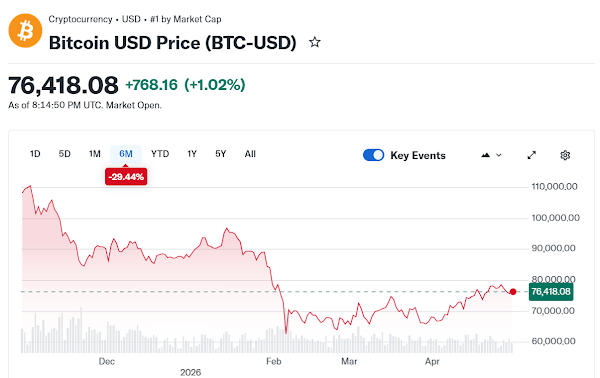Select the 6M range tab
Screen dimensions: 600x378
[126, 154]
